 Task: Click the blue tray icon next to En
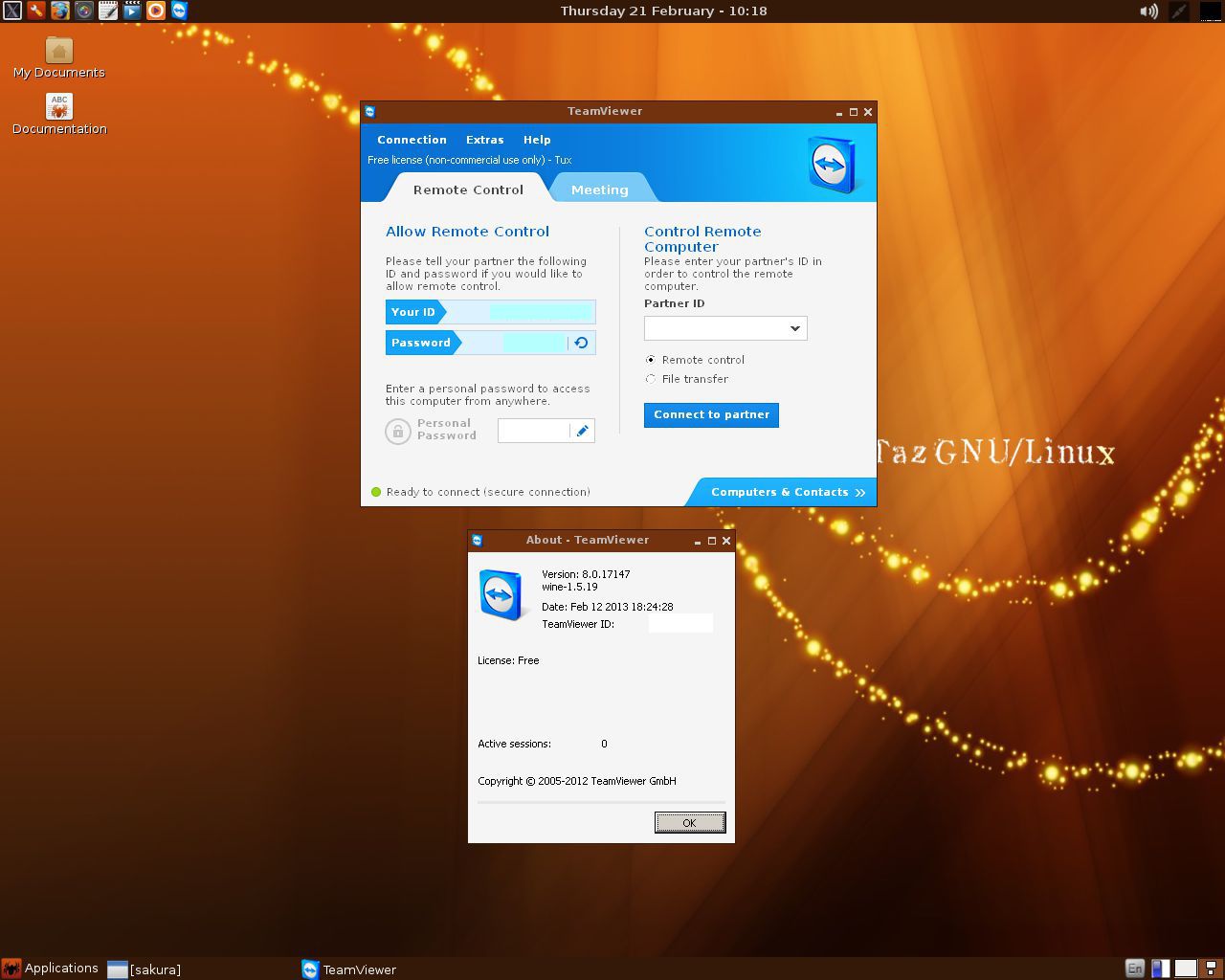tap(1160, 969)
